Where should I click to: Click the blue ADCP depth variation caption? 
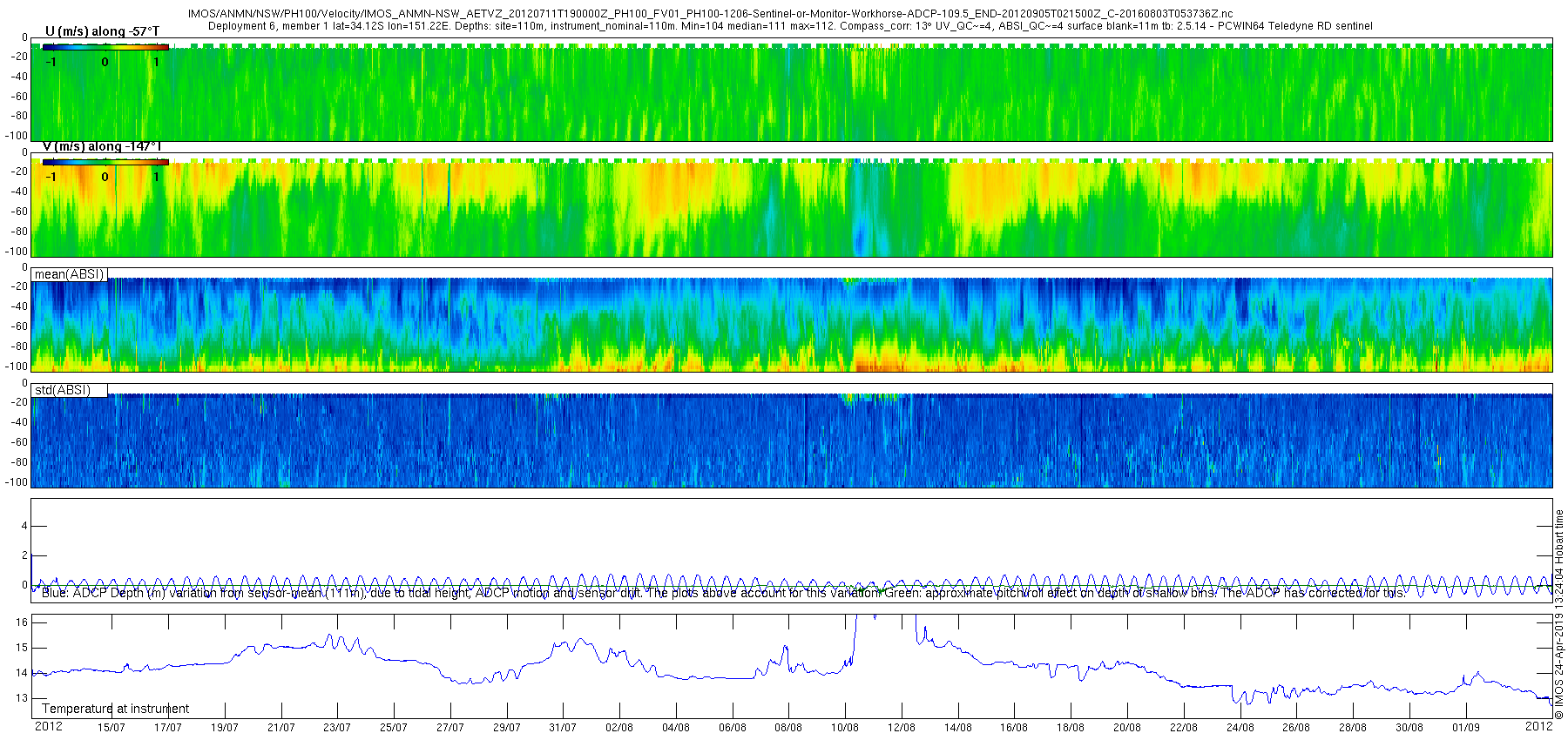[723, 593]
